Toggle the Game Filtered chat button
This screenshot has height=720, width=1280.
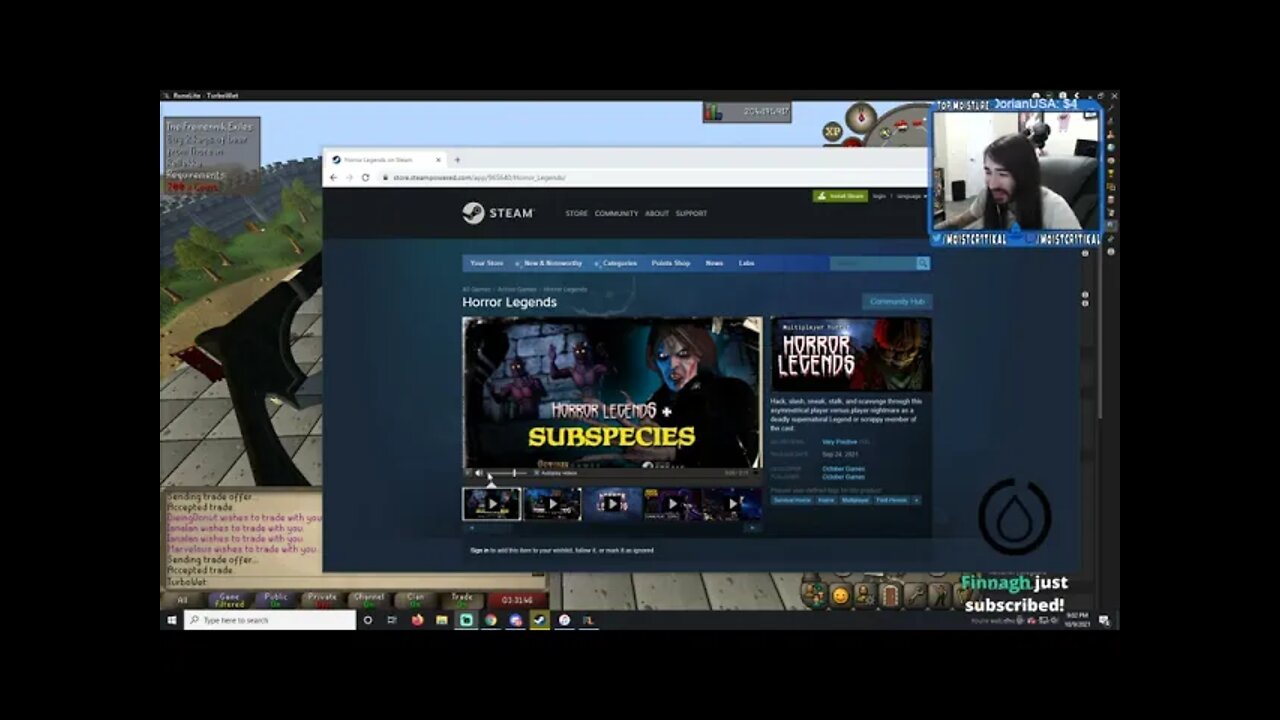click(x=229, y=600)
